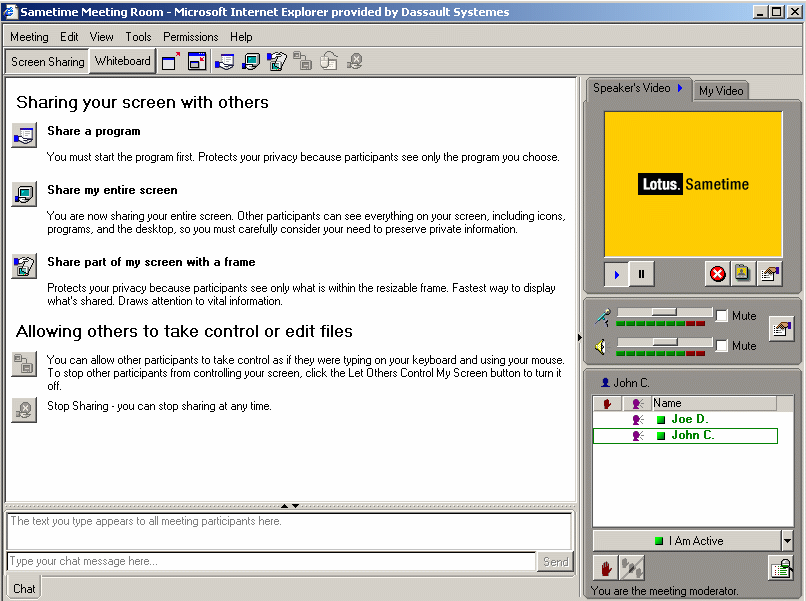Enable Mute checkbox for the microphone
Image resolution: width=806 pixels, height=601 pixels.
click(722, 316)
